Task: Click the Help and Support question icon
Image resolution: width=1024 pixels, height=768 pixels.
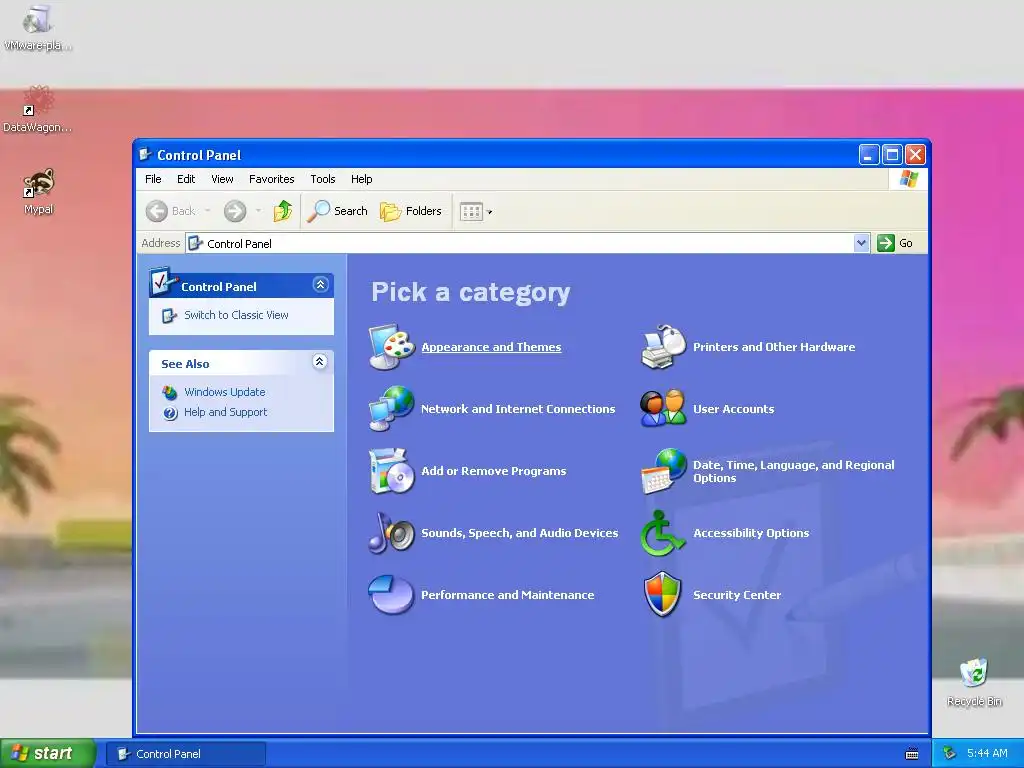Action: (x=170, y=413)
